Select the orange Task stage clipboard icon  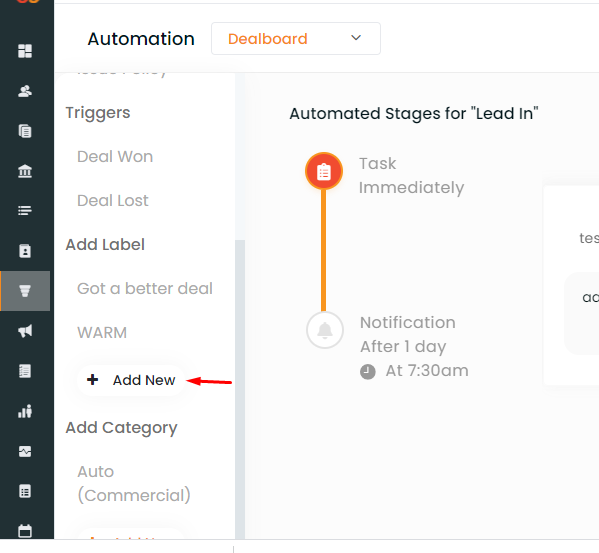[x=324, y=171]
